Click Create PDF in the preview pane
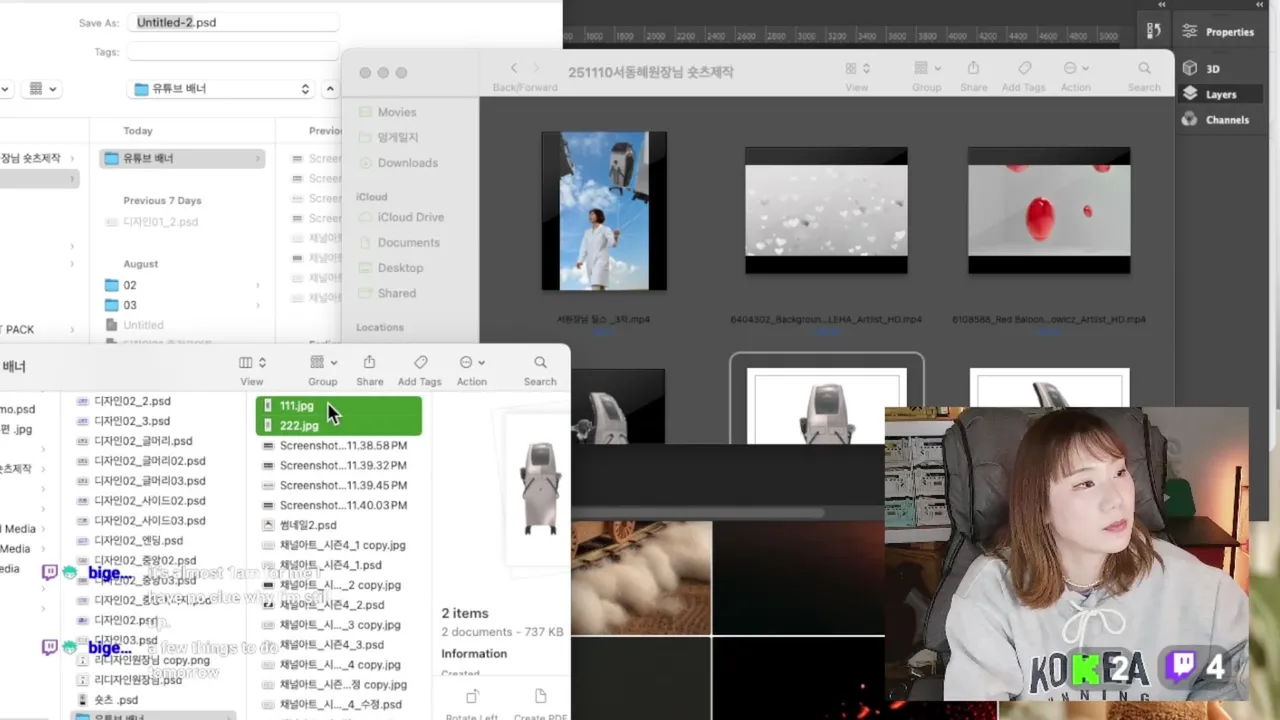 [540, 703]
